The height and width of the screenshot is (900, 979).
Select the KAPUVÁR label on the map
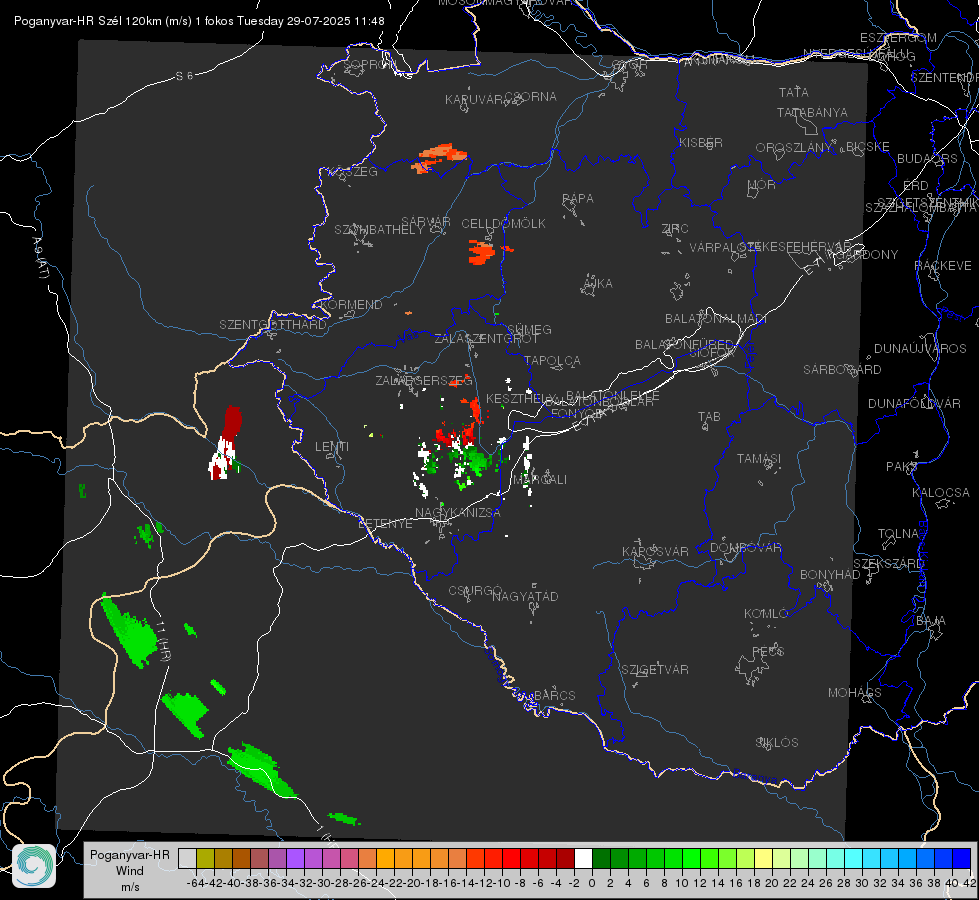tap(475, 100)
